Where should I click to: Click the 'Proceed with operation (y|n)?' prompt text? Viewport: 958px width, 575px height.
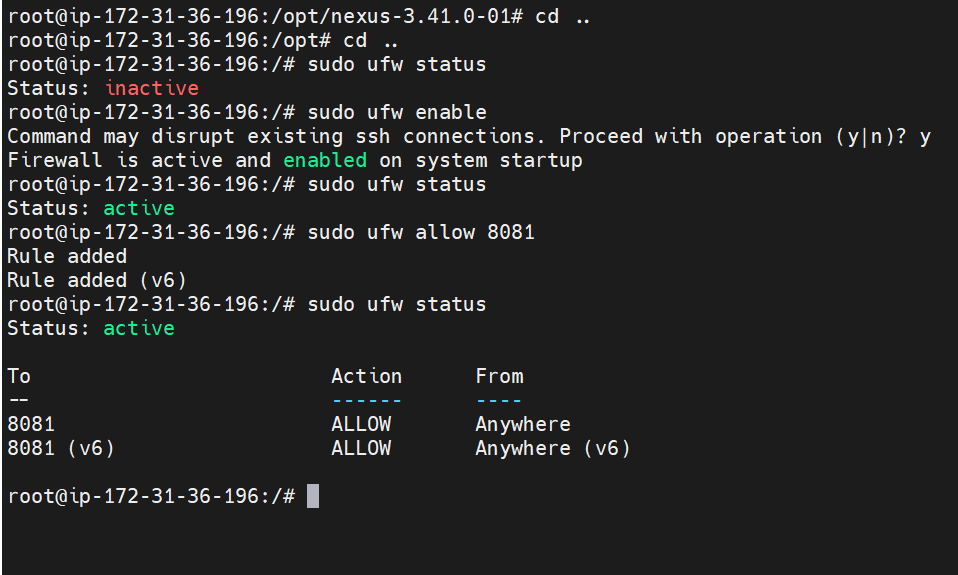(x=733, y=136)
